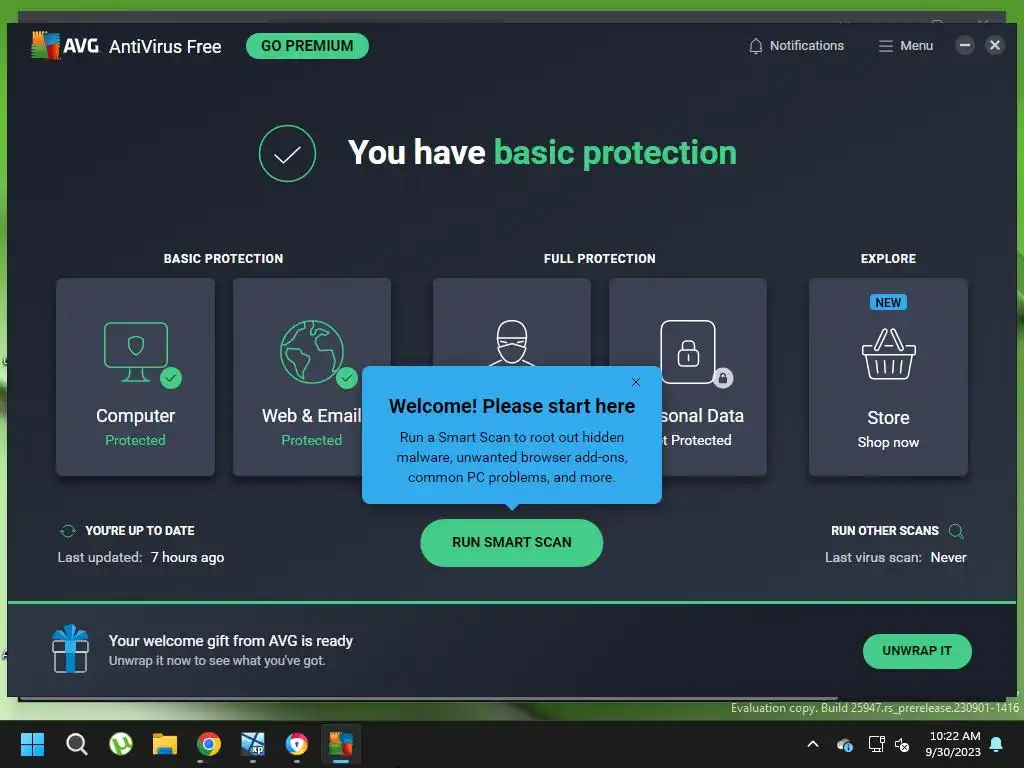Viewport: 1024px width, 768px height.
Task: Open Google Chrome from taskbar
Action: 209,744
